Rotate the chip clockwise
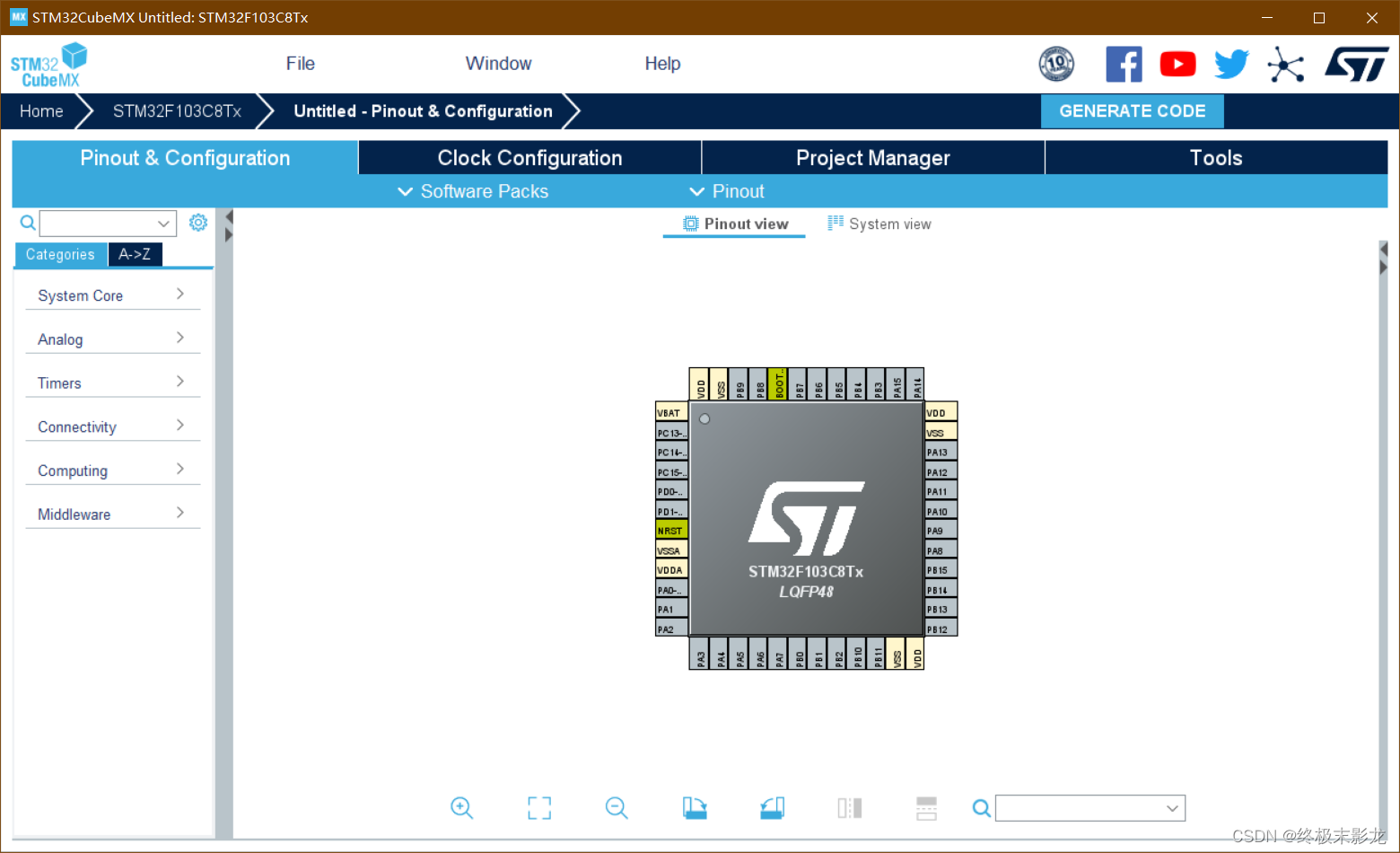Viewport: 1400px width, 853px height. coord(694,807)
